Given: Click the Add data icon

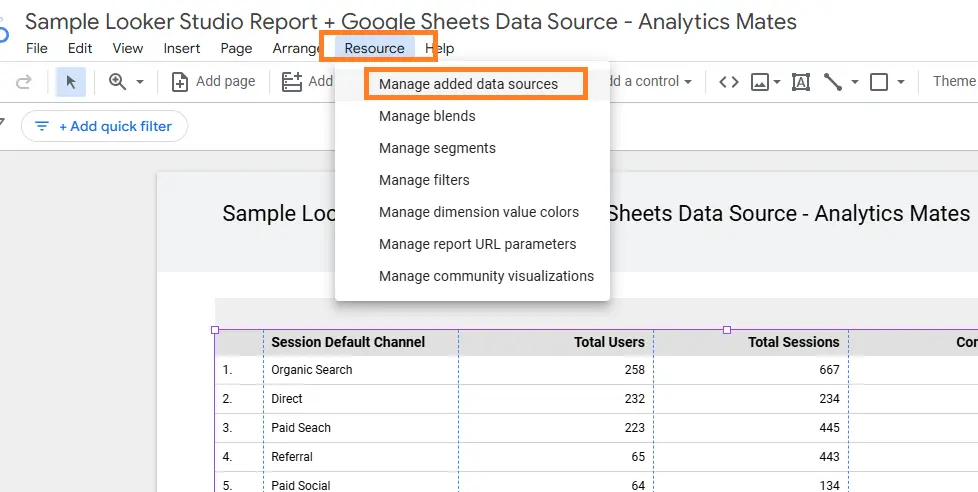Looking at the screenshot, I should (x=292, y=82).
